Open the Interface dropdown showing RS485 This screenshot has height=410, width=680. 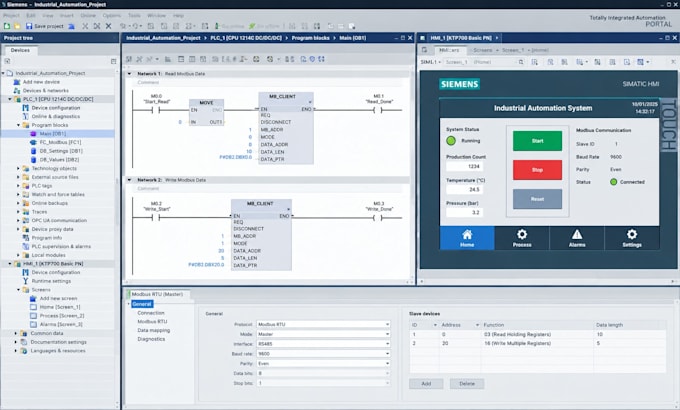tap(323, 344)
